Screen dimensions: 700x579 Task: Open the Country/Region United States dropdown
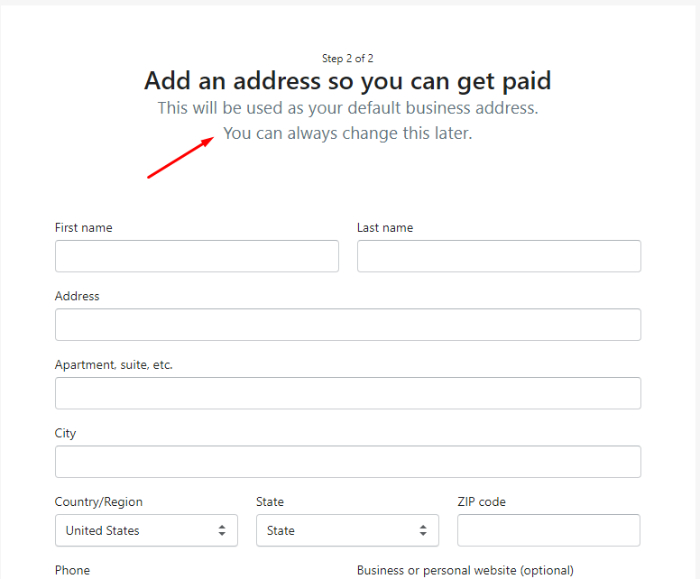tap(146, 530)
